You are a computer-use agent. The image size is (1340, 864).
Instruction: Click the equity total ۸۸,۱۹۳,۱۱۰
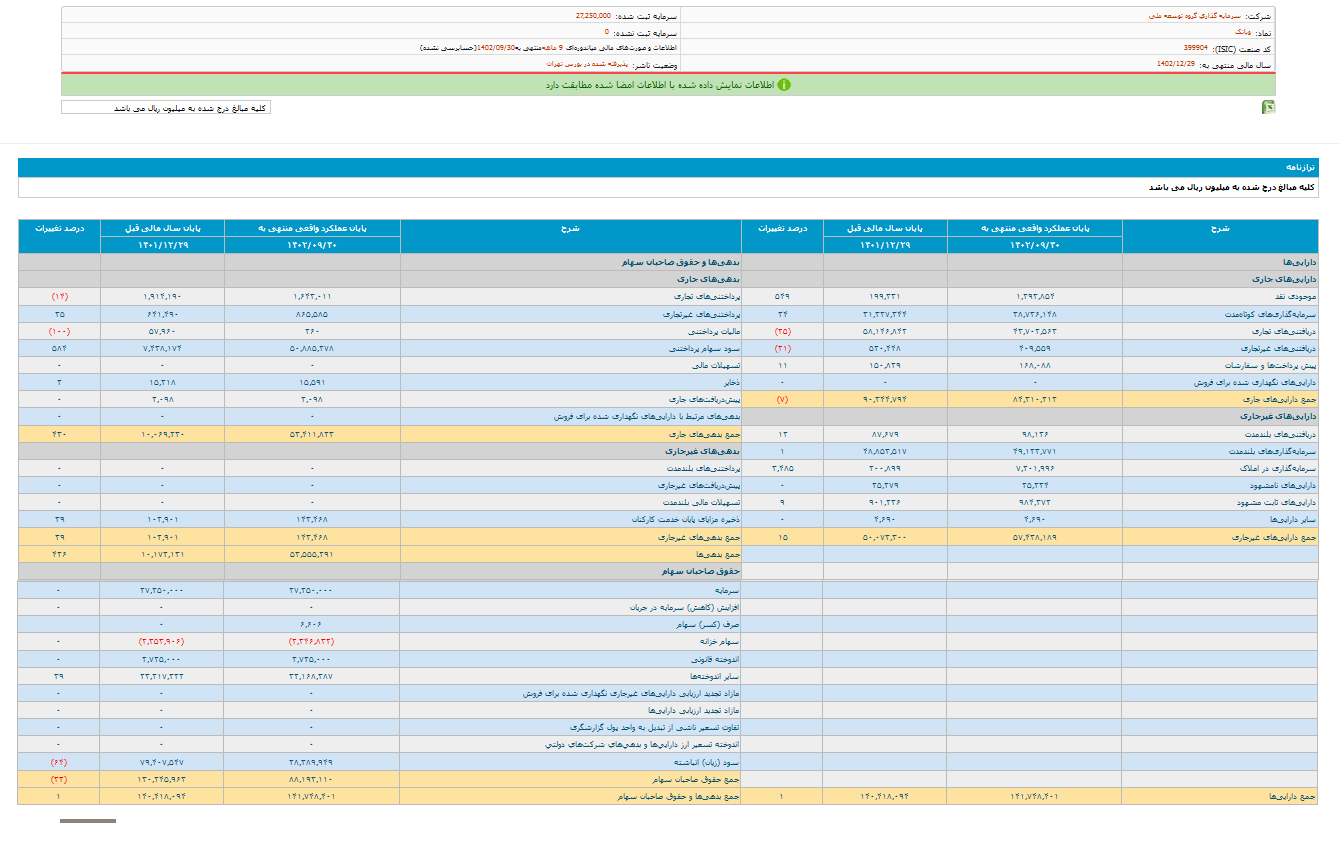(x=312, y=779)
